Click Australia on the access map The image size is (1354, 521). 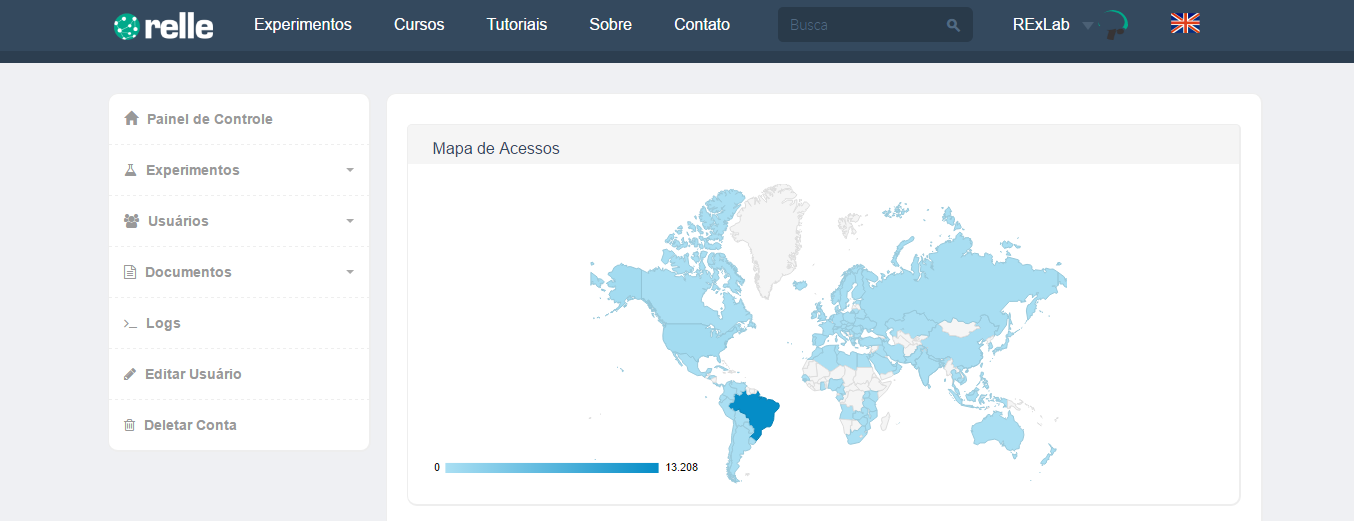998,430
